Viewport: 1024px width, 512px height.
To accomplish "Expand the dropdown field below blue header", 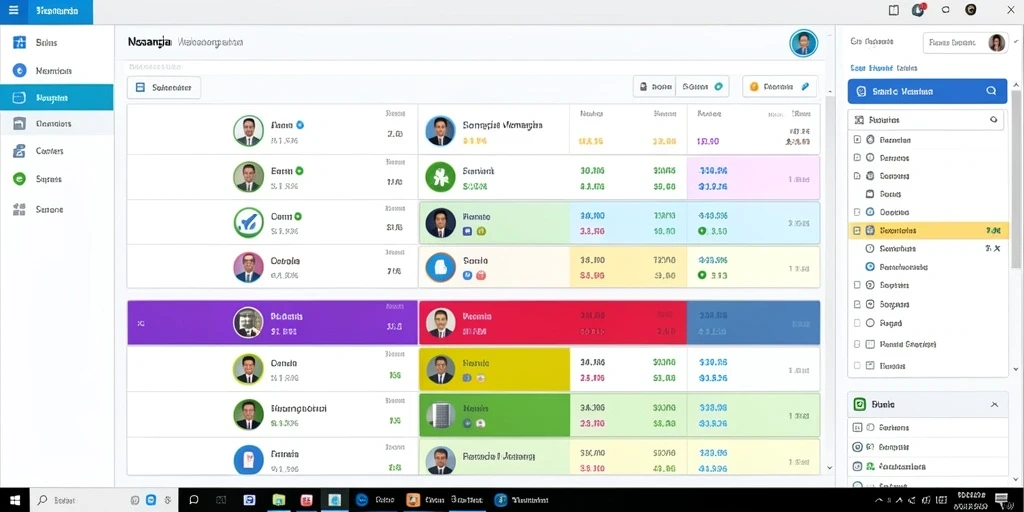I will tap(926, 120).
